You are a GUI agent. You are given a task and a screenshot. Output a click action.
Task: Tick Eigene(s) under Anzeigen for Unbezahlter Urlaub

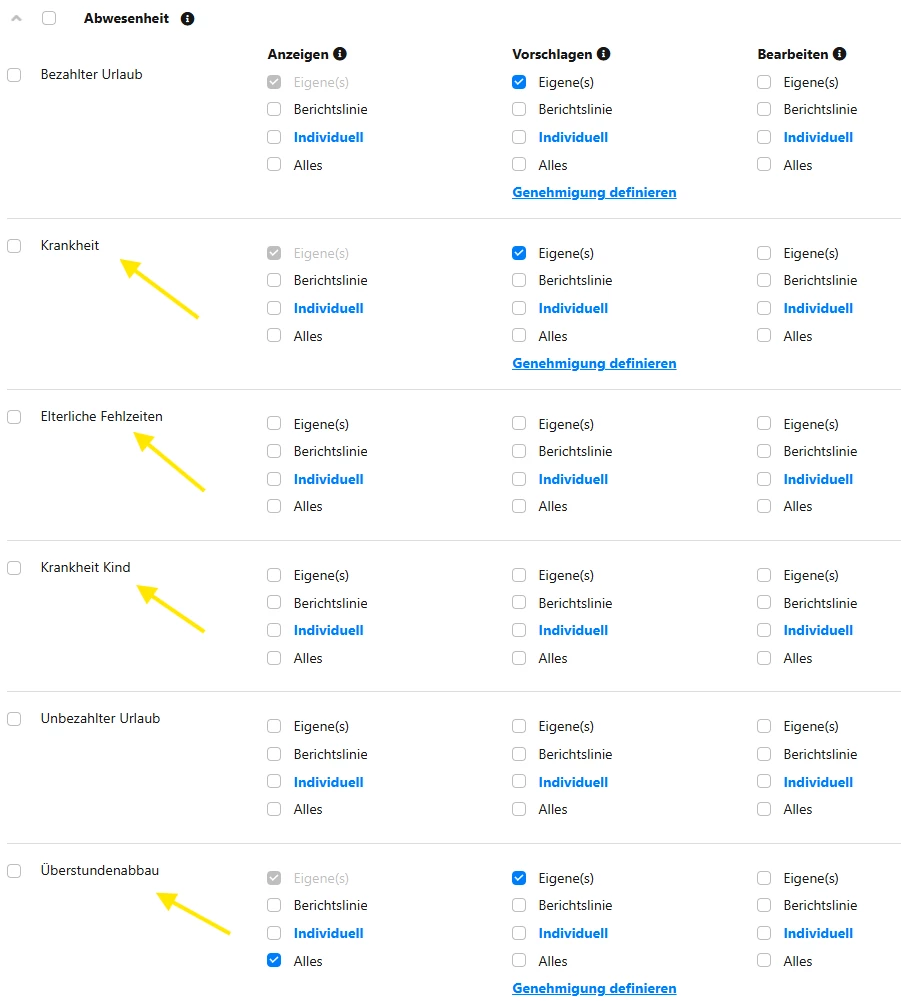pos(274,726)
